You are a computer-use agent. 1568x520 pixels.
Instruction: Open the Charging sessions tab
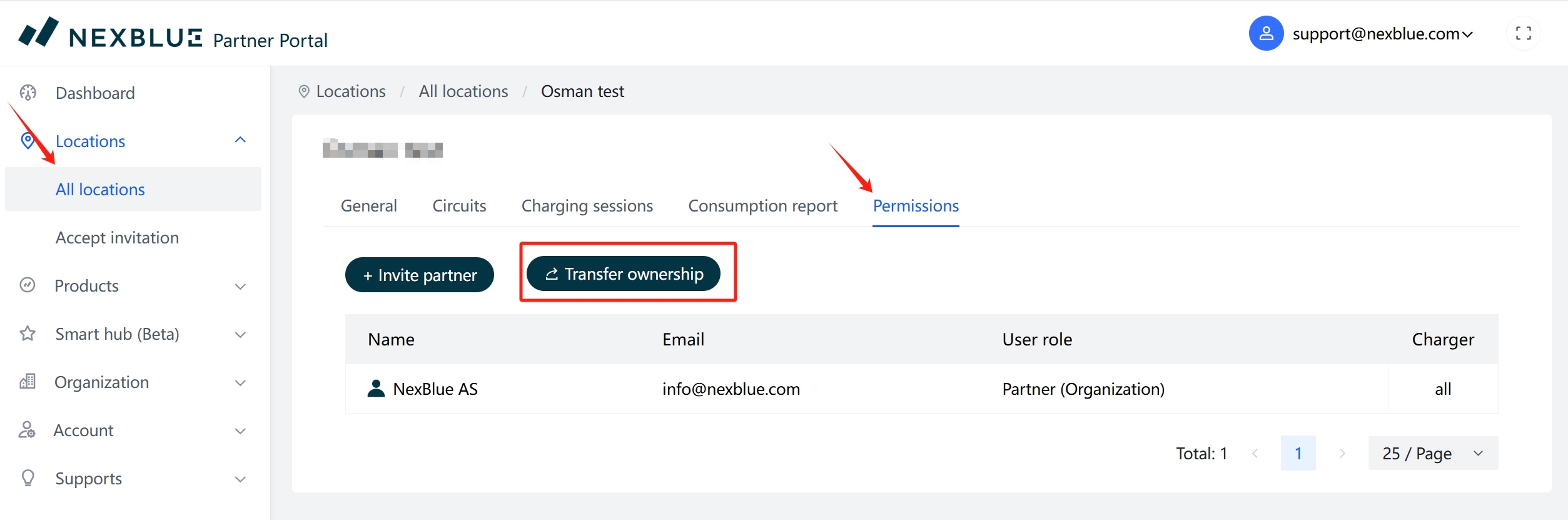click(x=587, y=206)
